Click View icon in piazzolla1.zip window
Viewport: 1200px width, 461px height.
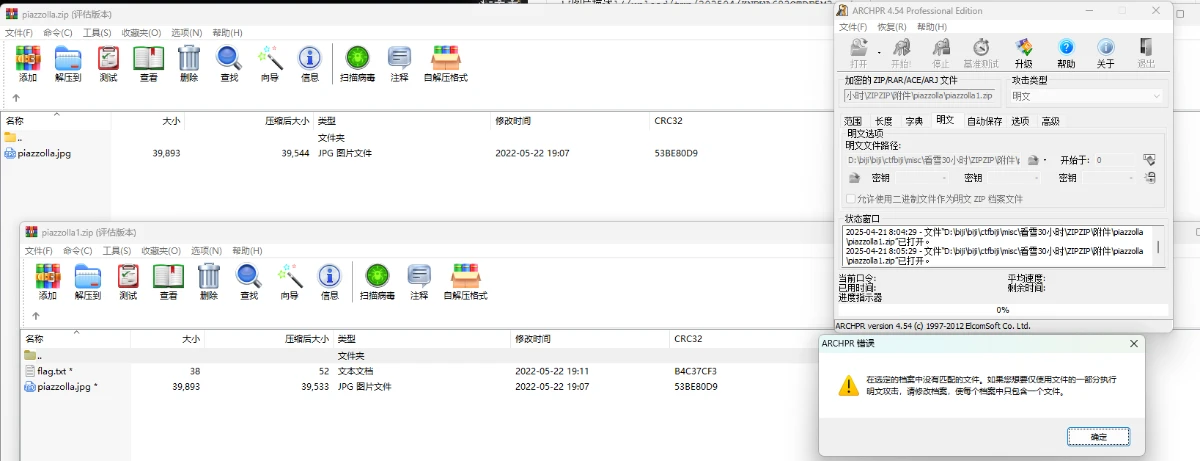click(x=168, y=275)
